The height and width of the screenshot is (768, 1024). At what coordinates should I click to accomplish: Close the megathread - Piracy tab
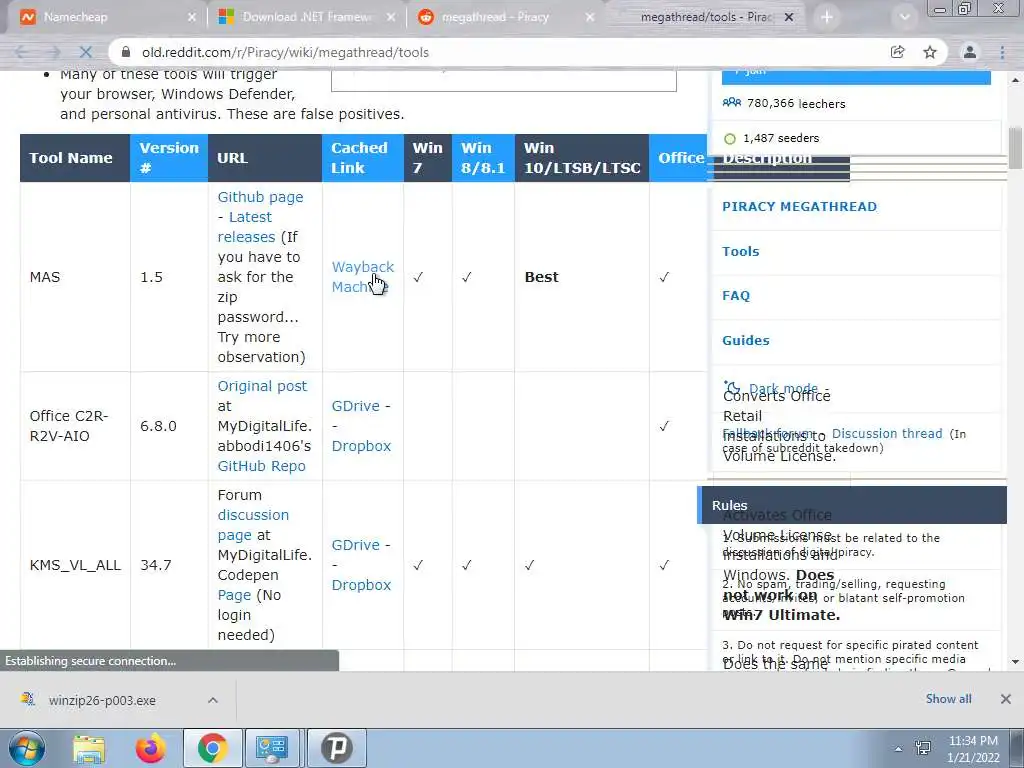tap(590, 18)
